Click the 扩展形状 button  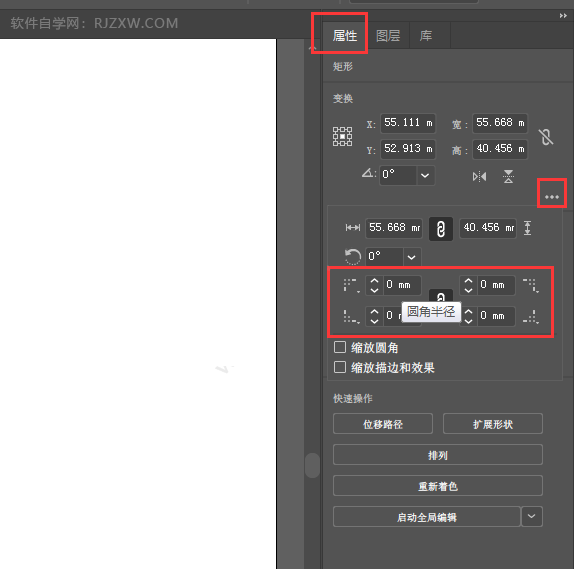coord(493,424)
